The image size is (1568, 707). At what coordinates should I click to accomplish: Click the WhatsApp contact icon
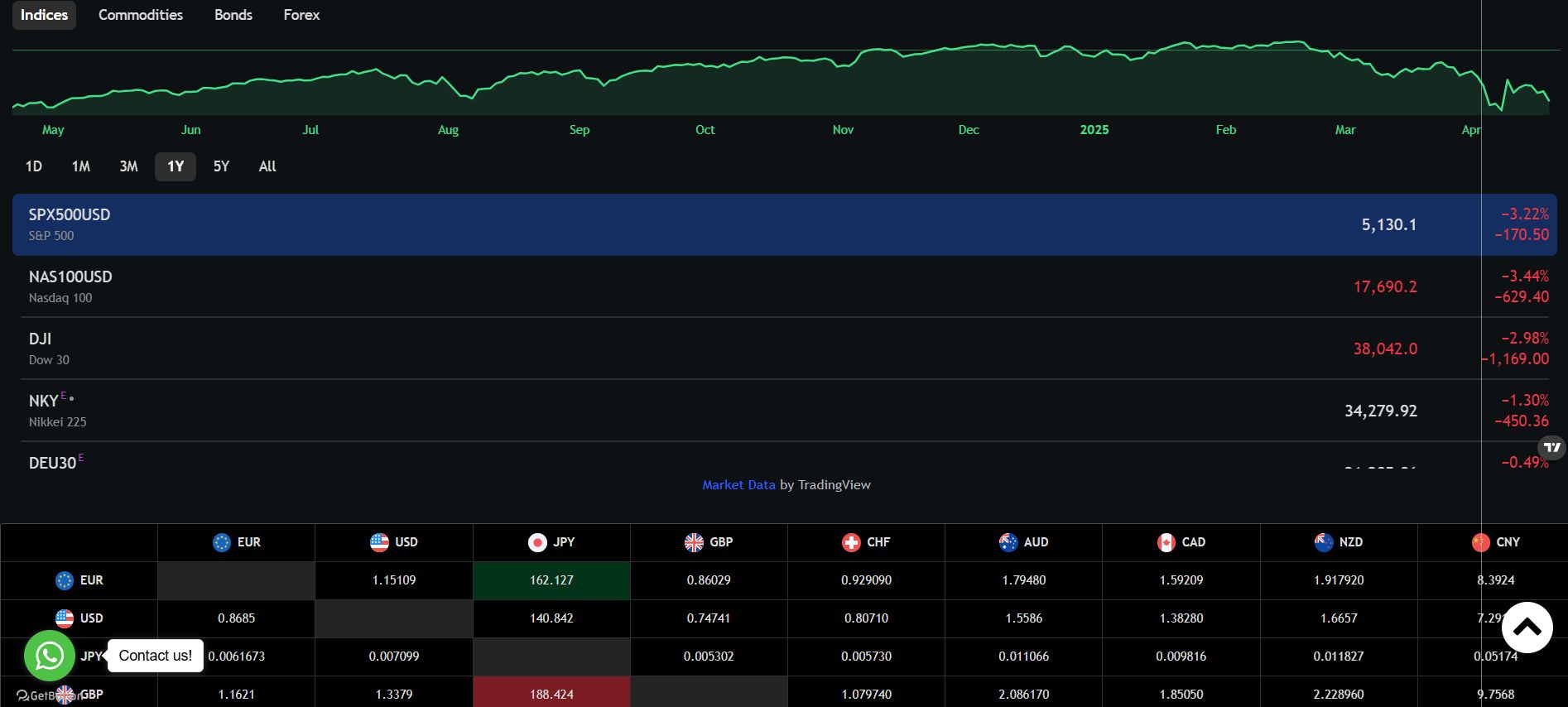(50, 656)
